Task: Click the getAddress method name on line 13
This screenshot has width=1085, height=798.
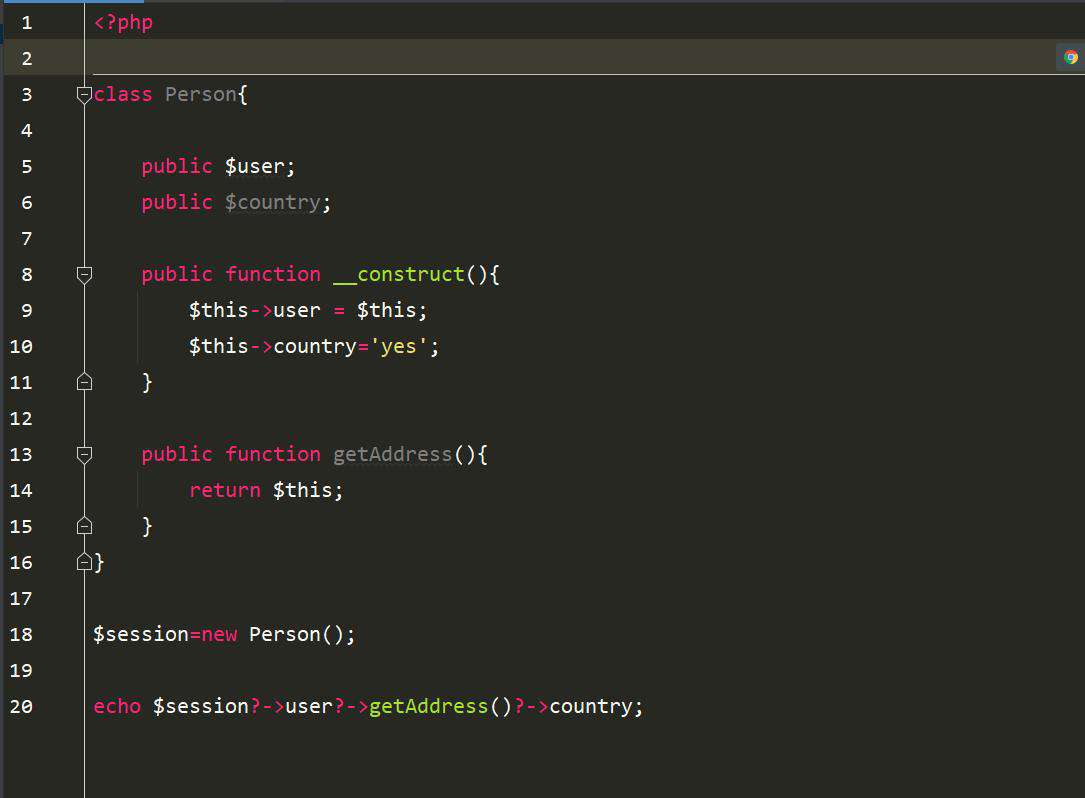Action: click(x=392, y=454)
